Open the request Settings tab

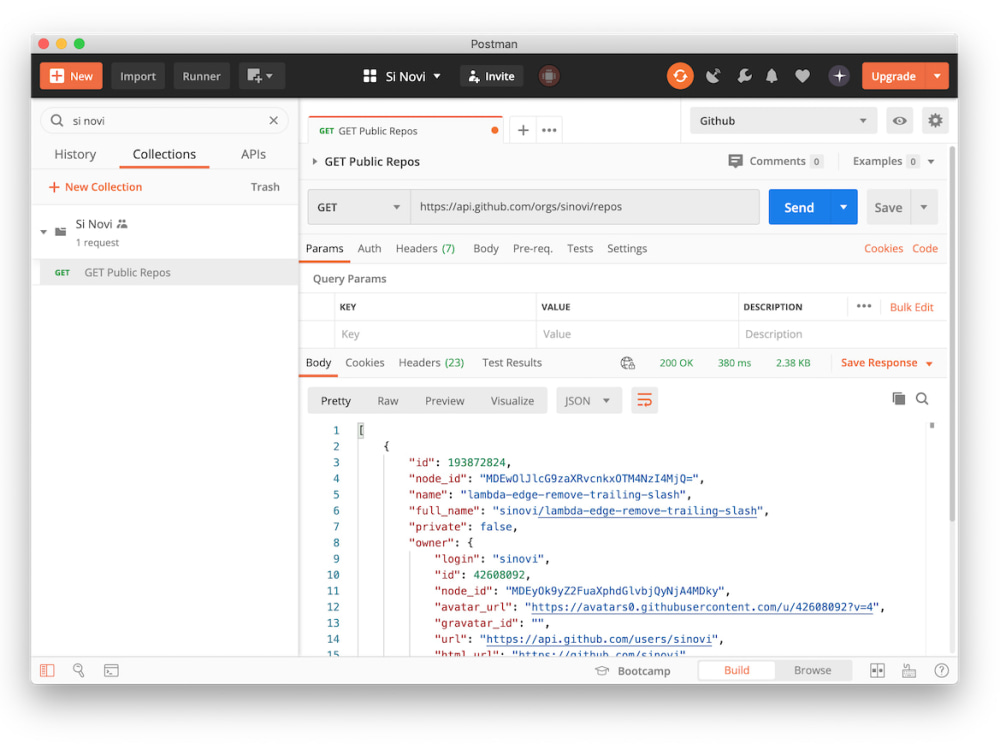point(627,249)
